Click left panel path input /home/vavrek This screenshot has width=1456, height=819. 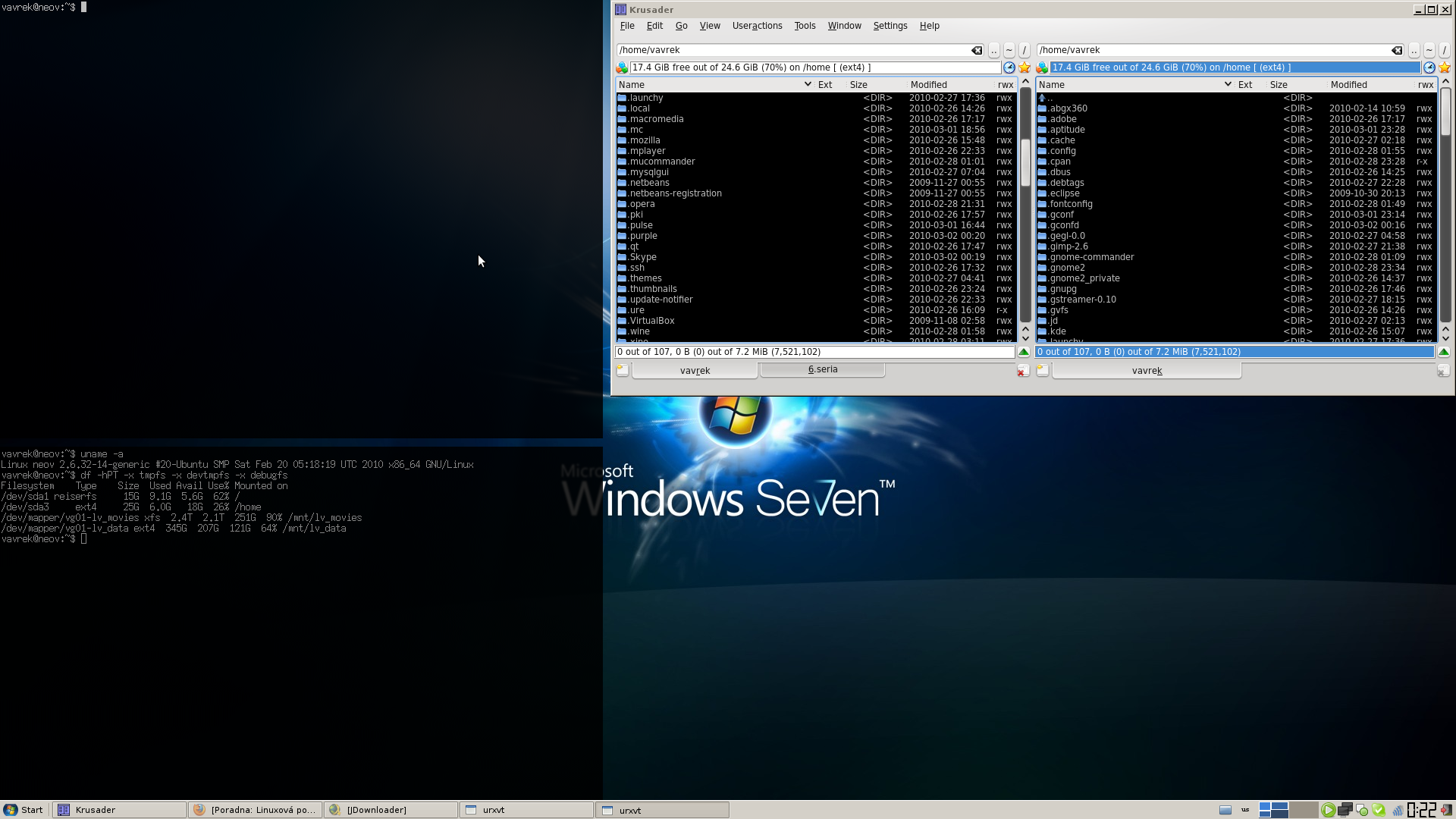click(x=800, y=50)
